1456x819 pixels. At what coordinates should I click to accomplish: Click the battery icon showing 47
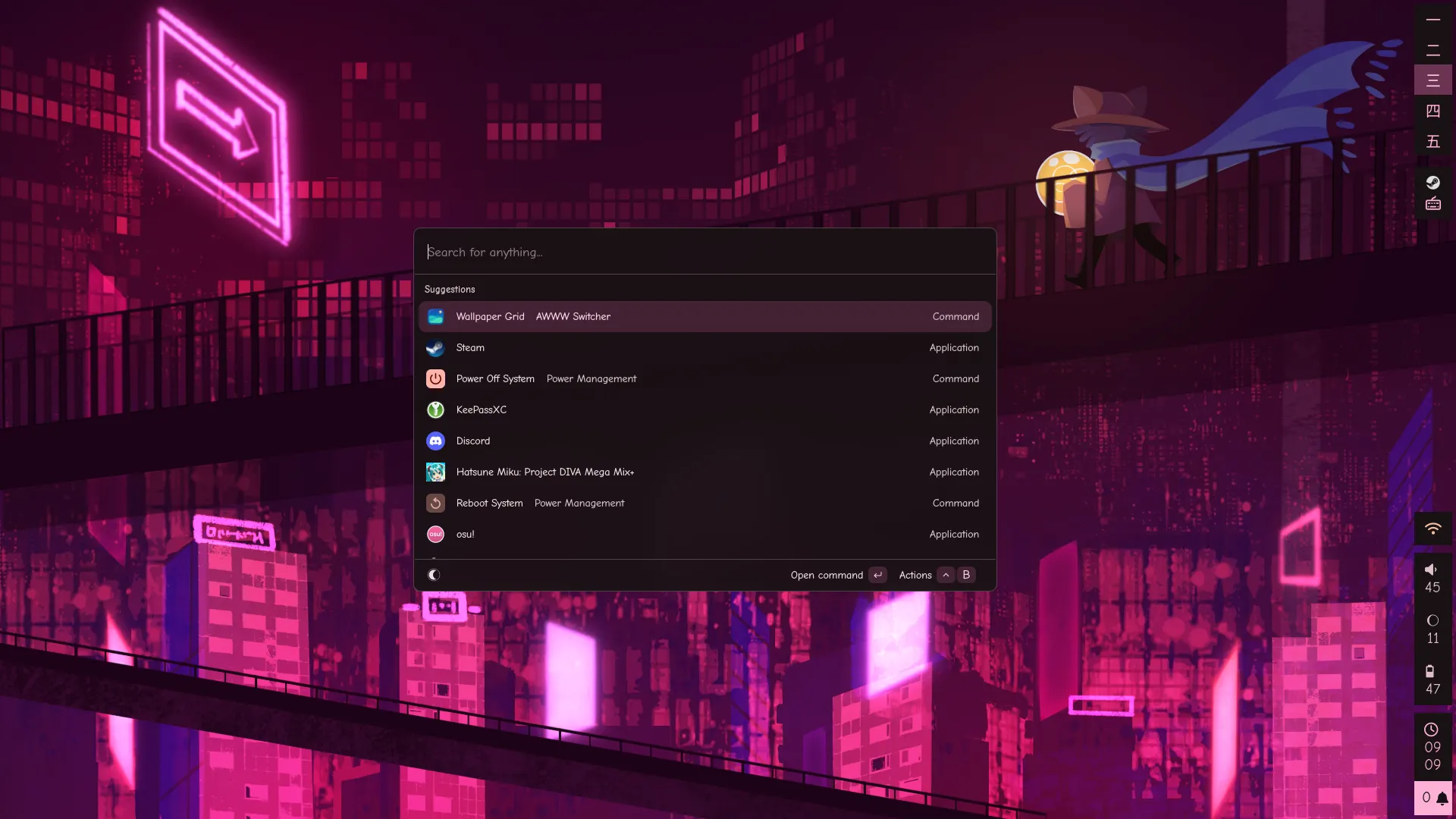click(1429, 671)
